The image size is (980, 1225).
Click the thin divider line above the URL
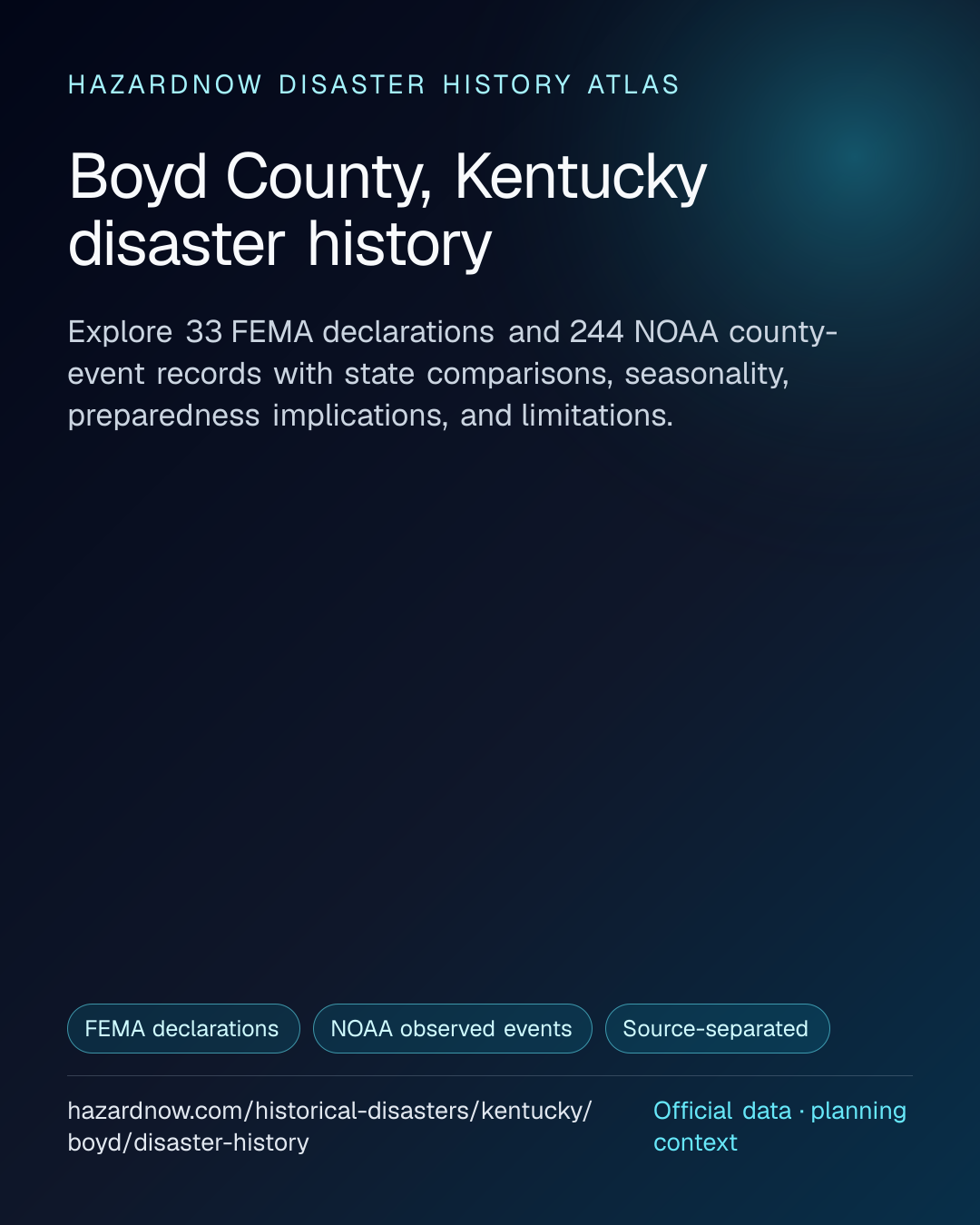(x=490, y=1076)
